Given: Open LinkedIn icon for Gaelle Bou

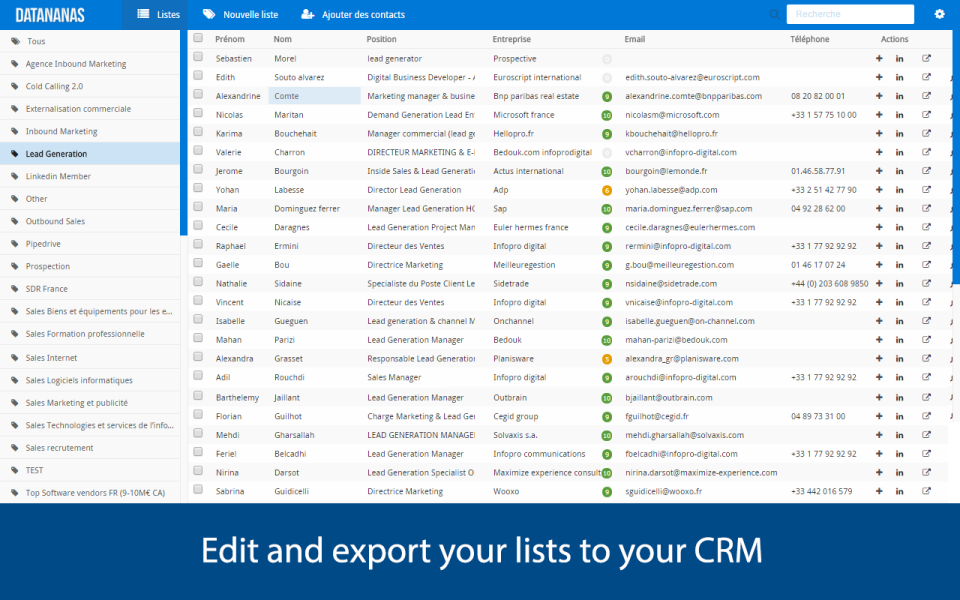Looking at the screenshot, I should tap(899, 265).
